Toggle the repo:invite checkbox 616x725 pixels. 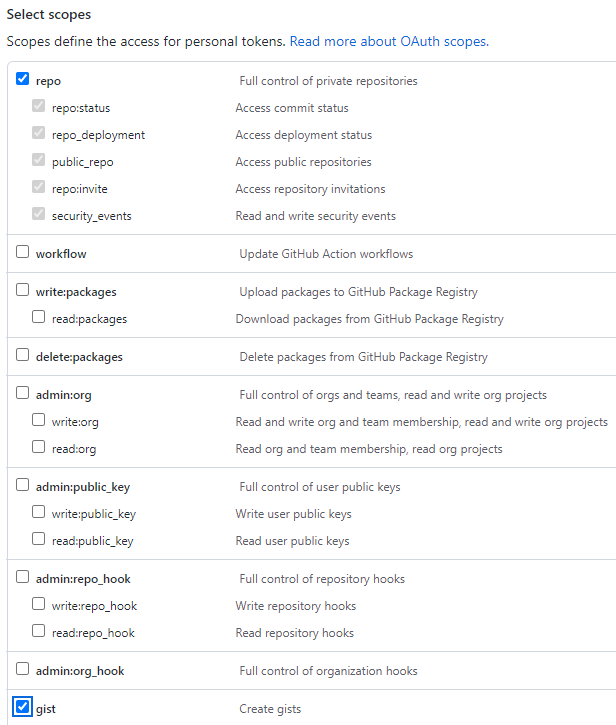click(38, 187)
